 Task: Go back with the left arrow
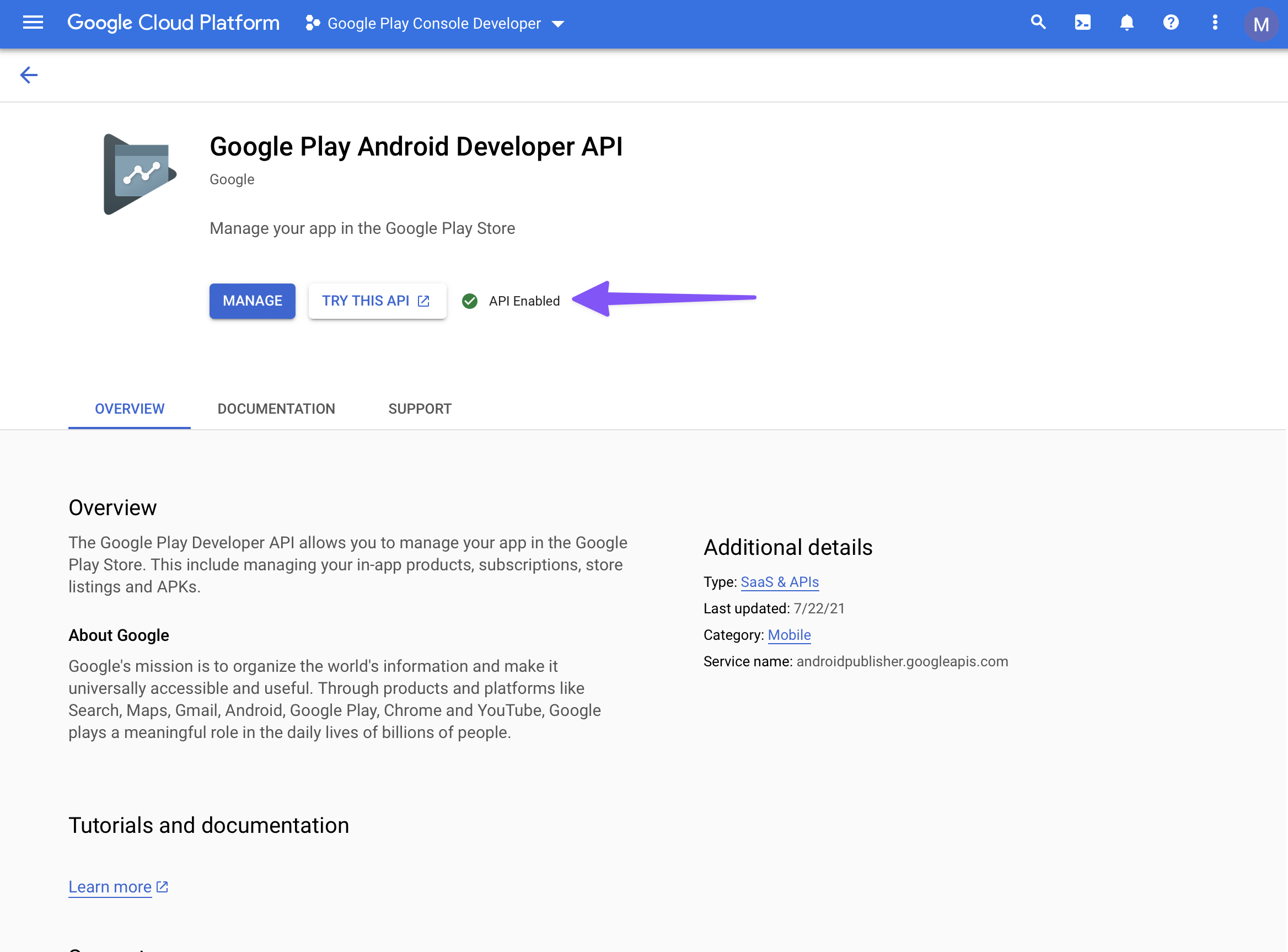click(x=29, y=75)
